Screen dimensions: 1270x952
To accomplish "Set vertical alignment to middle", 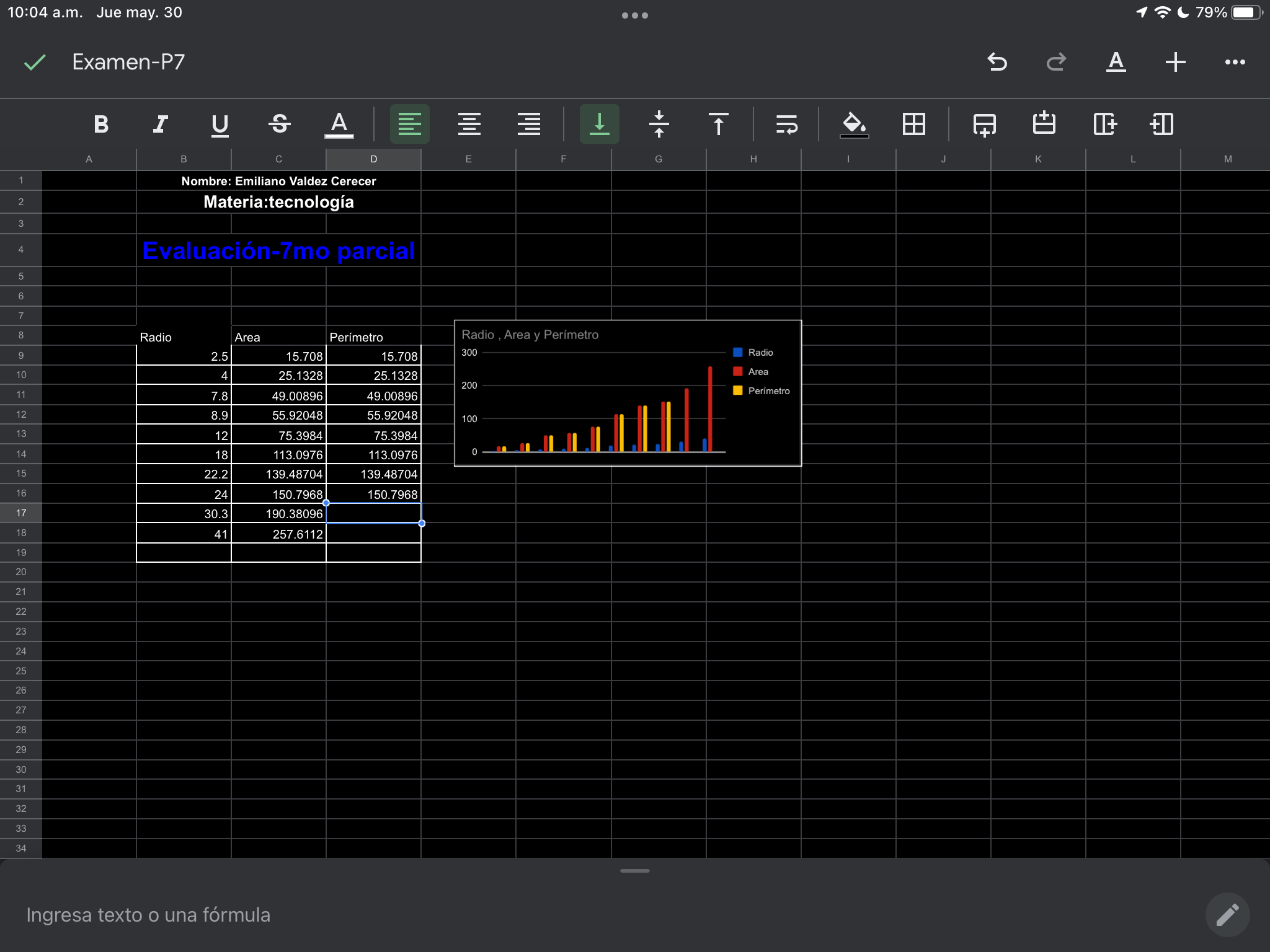I will (659, 124).
